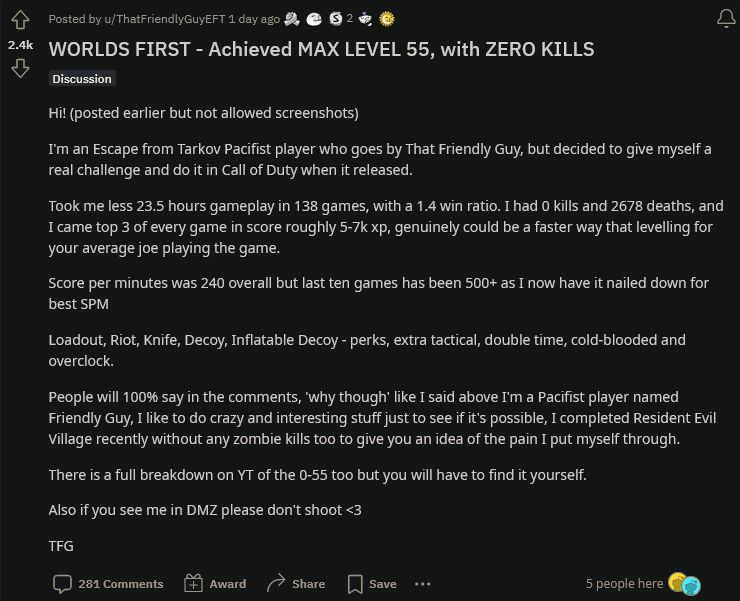740x601 pixels.
Task: Click the yellow sun award badge
Action: pos(387,19)
